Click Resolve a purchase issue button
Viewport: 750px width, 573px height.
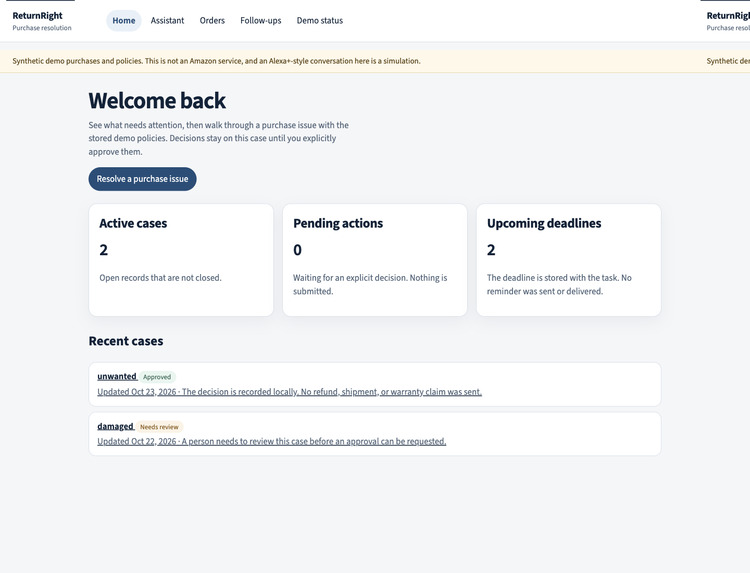tap(143, 179)
